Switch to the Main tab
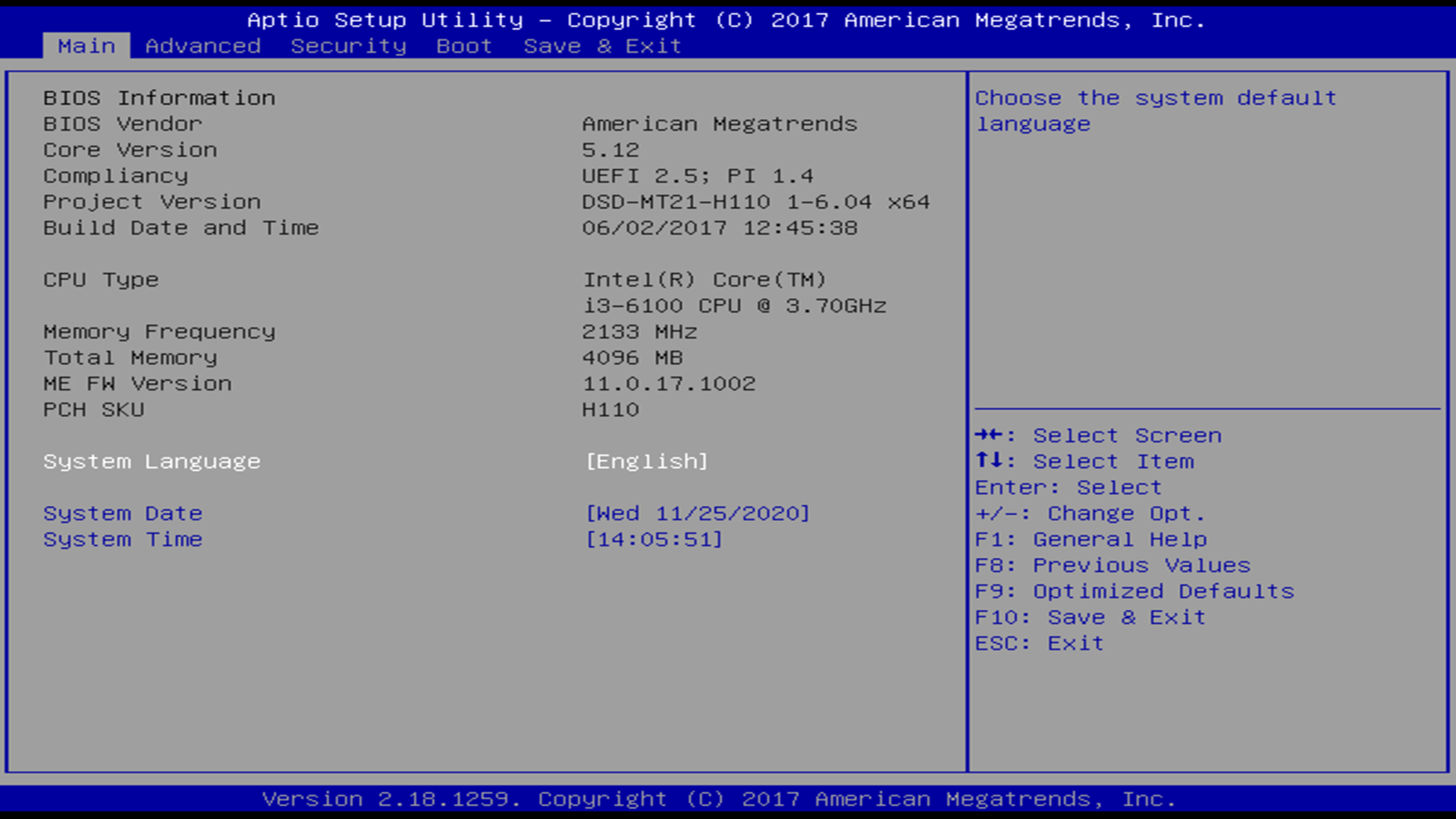The width and height of the screenshot is (1456, 819). pyautogui.click(x=86, y=46)
